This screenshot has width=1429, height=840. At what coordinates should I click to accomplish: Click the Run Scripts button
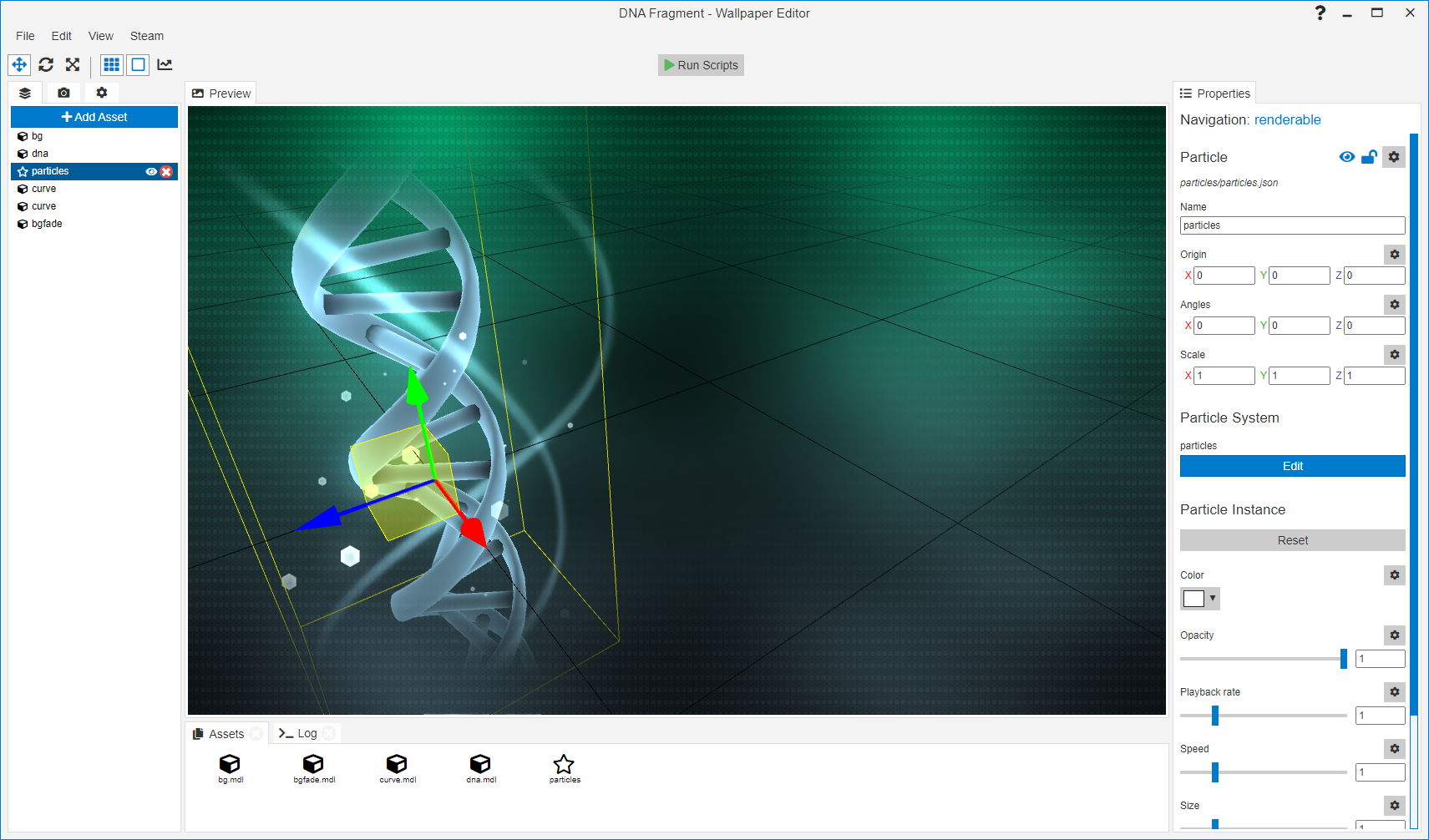[x=701, y=64]
